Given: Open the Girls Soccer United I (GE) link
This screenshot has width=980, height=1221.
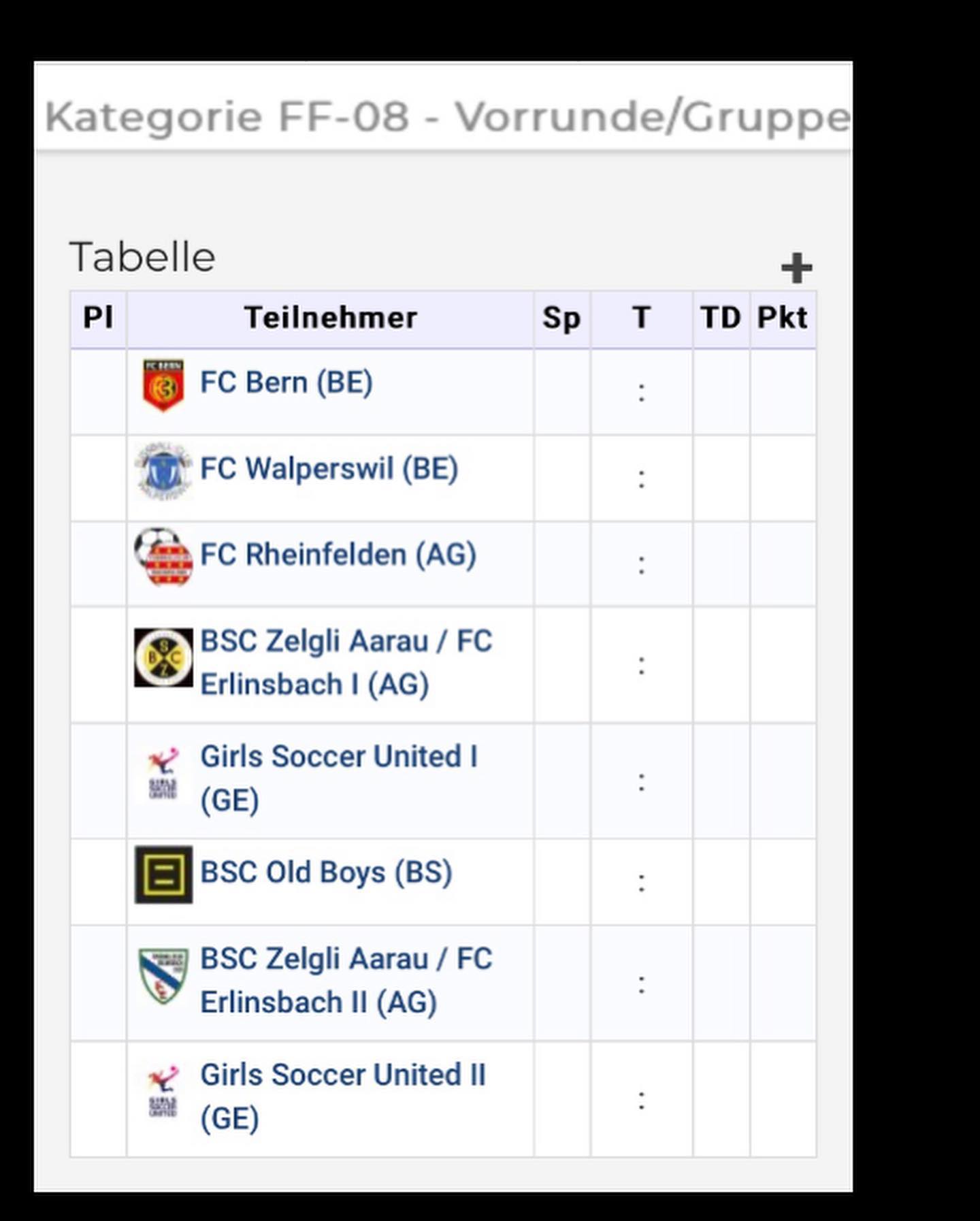Looking at the screenshot, I should (339, 778).
